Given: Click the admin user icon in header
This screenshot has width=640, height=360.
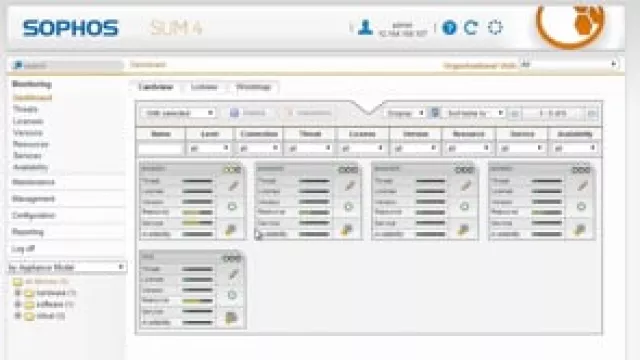Looking at the screenshot, I should [365, 28].
